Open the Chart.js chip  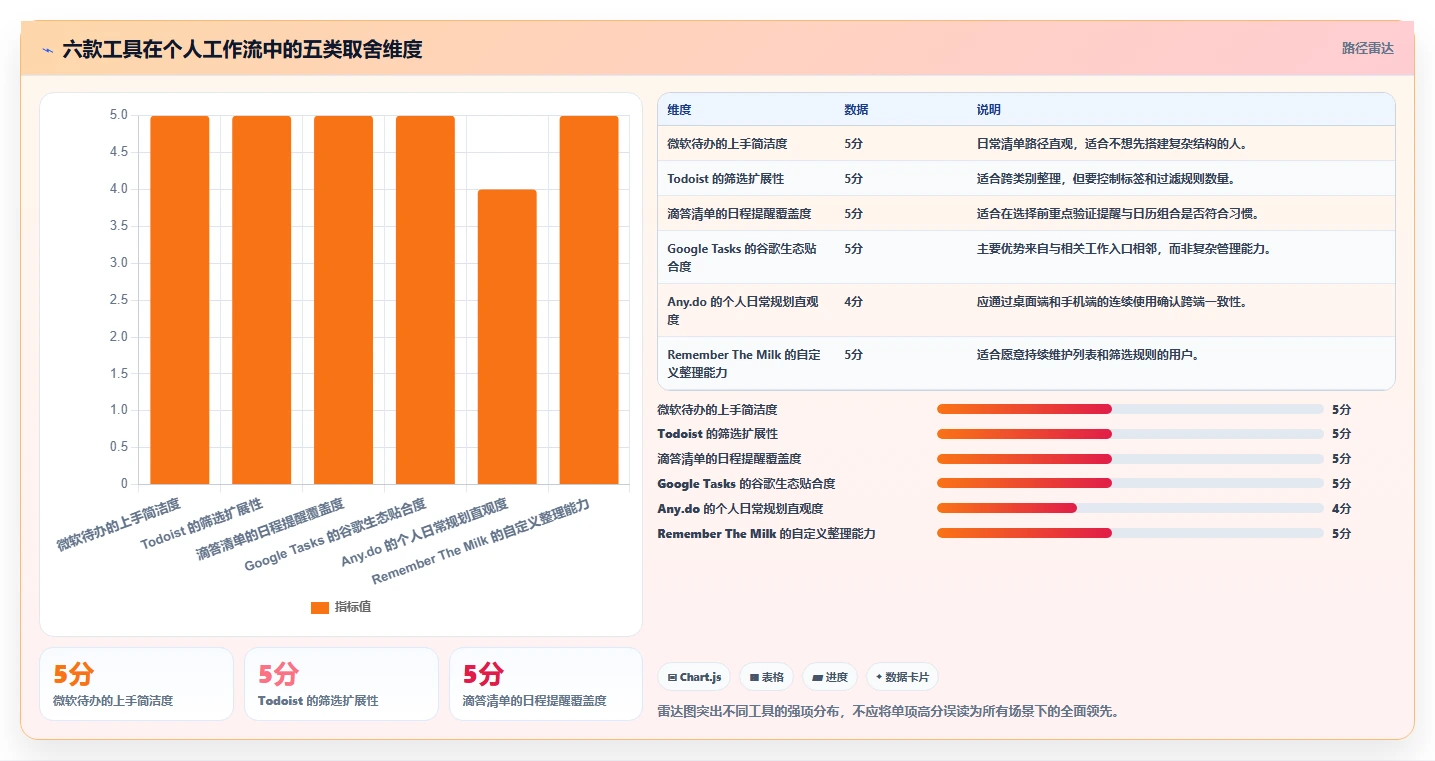pos(694,677)
